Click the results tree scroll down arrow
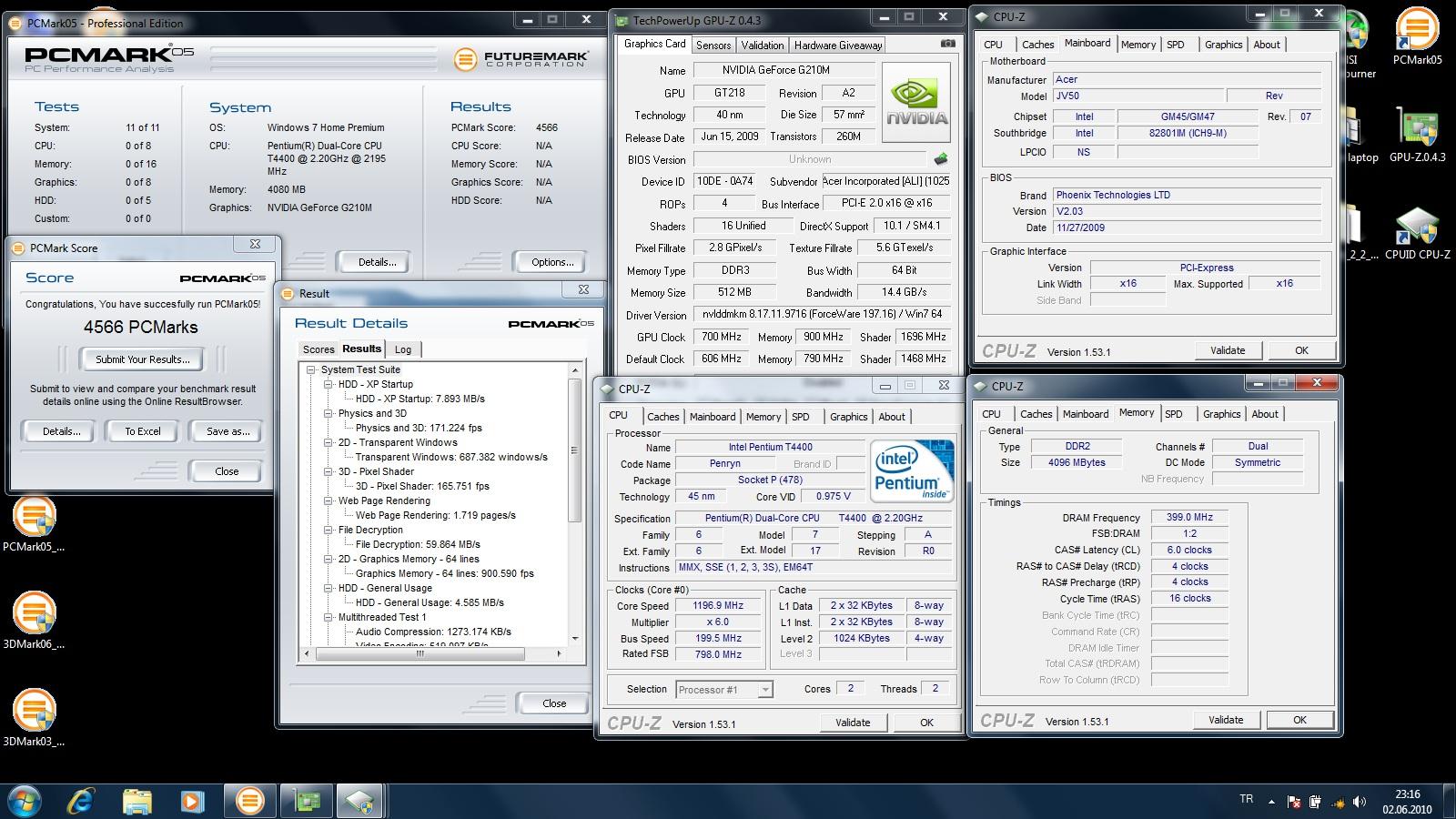Image resolution: width=1456 pixels, height=819 pixels. 574,639
